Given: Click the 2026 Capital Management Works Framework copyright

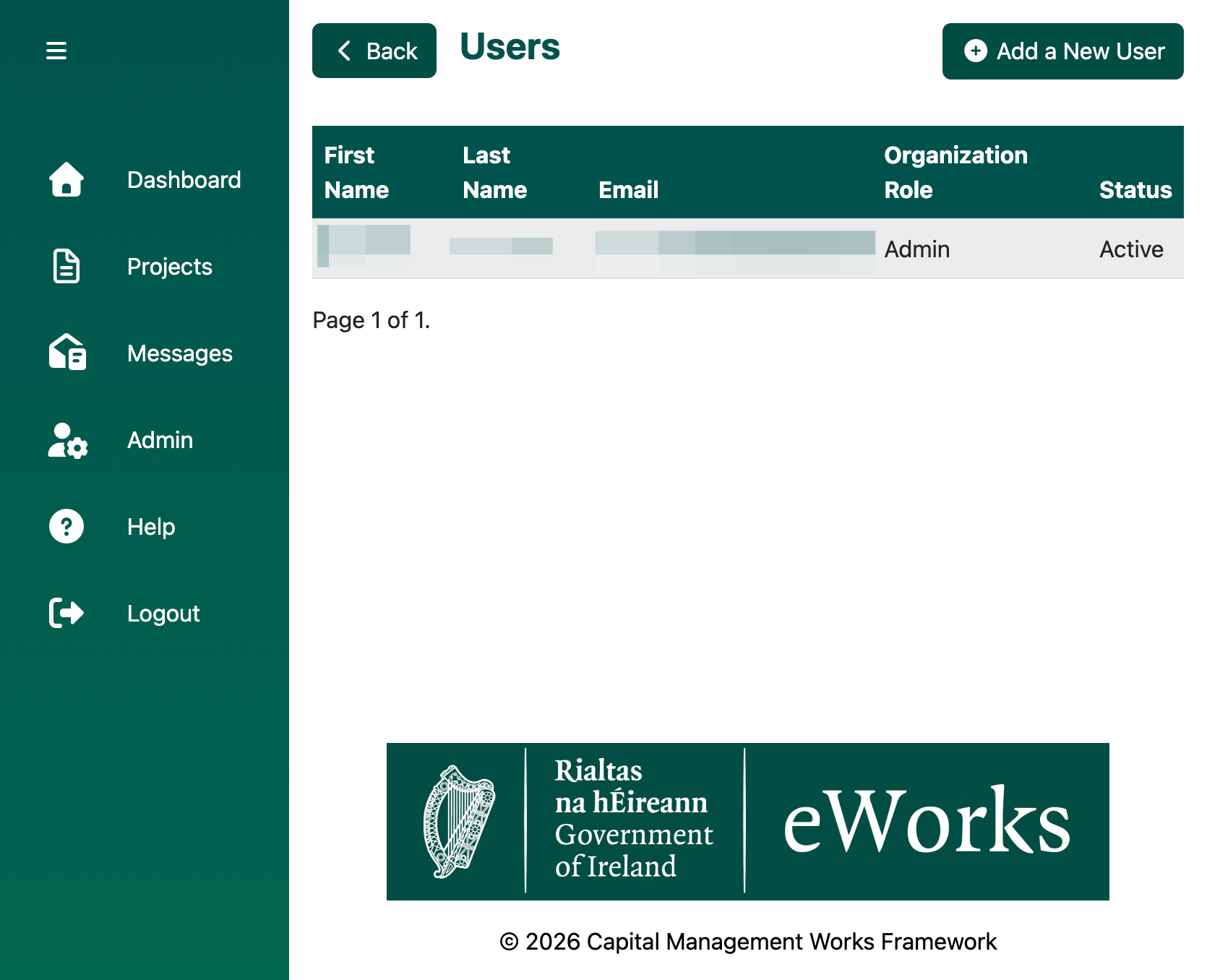Looking at the screenshot, I should (x=748, y=942).
